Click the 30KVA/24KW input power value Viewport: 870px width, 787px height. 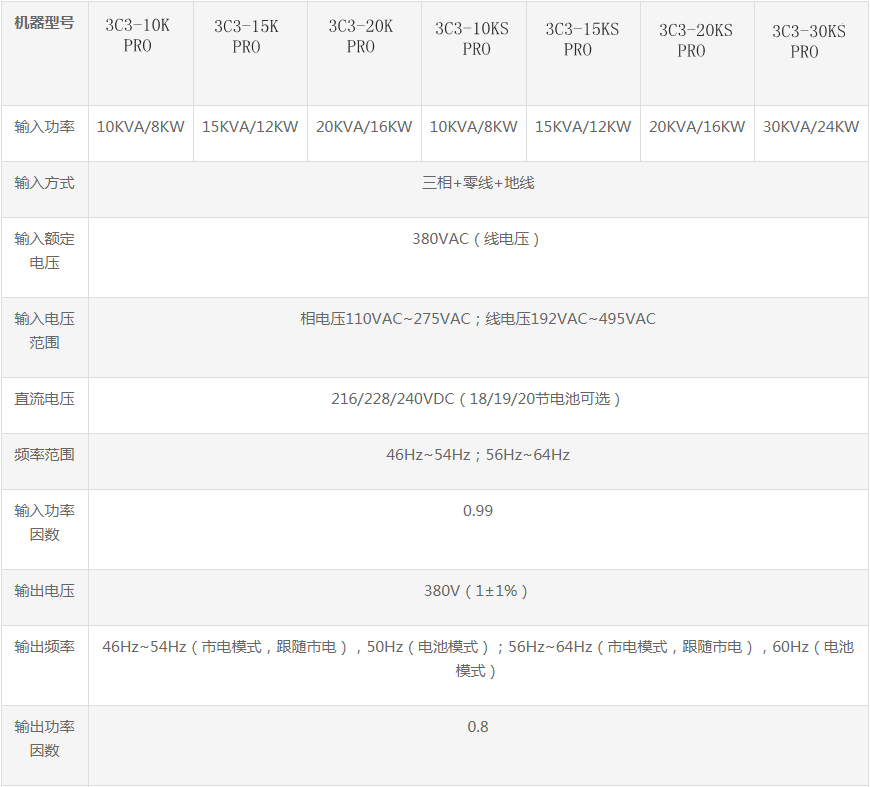point(810,127)
